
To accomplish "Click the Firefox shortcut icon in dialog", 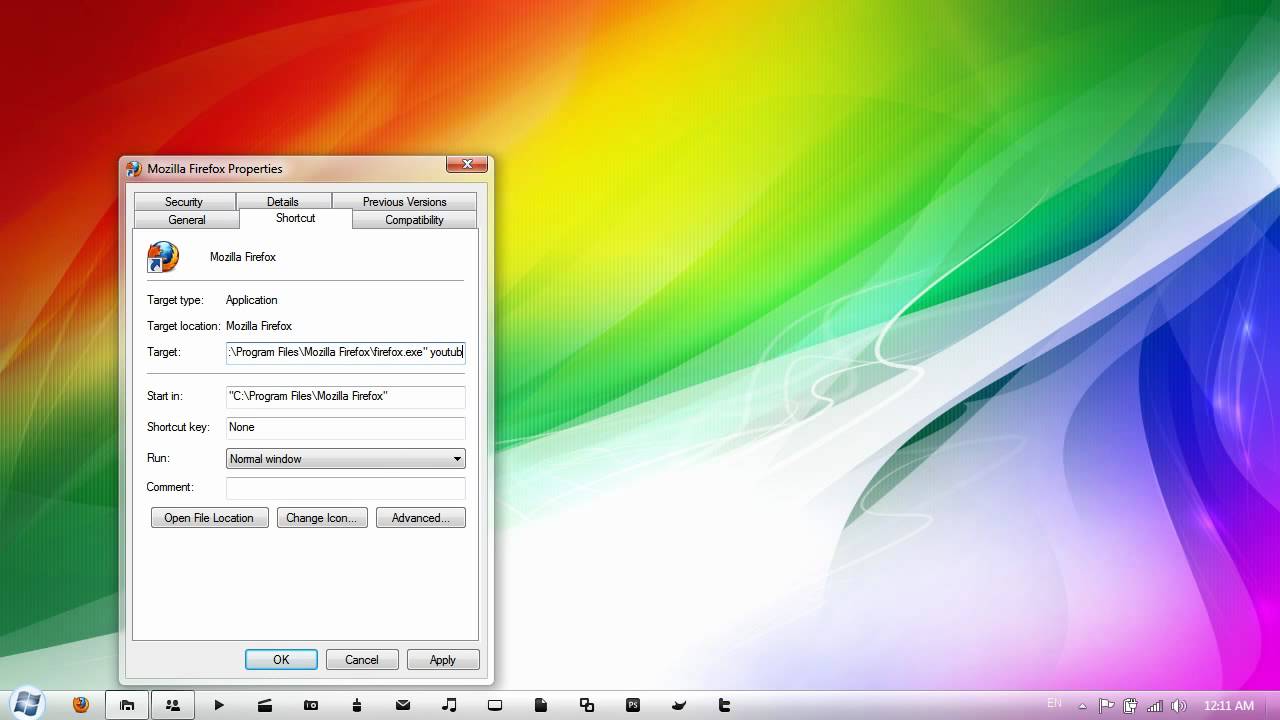I will [x=163, y=257].
